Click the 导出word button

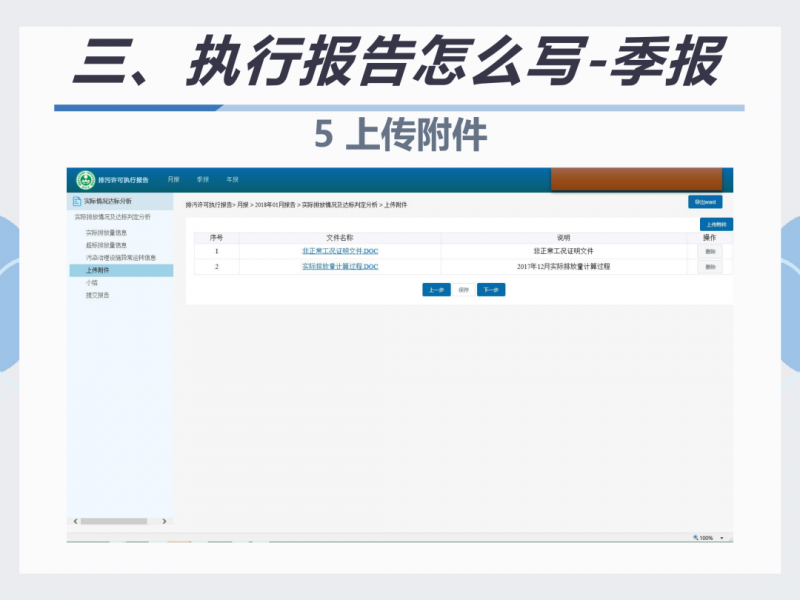pos(705,202)
